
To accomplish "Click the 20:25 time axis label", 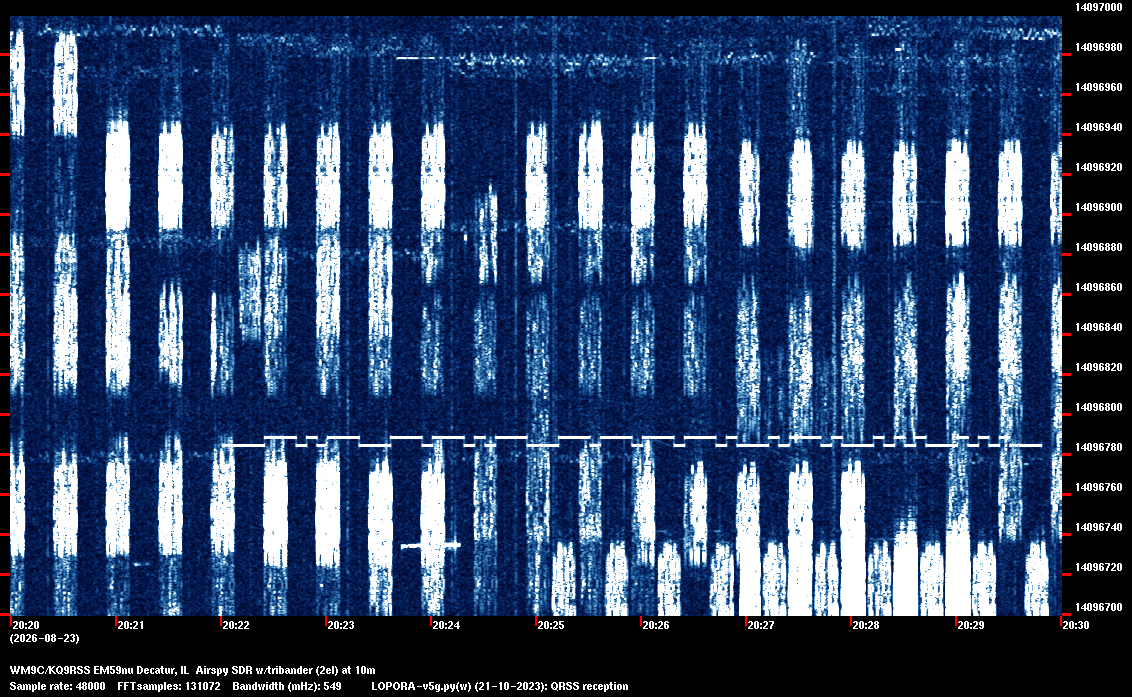I will tap(550, 625).
